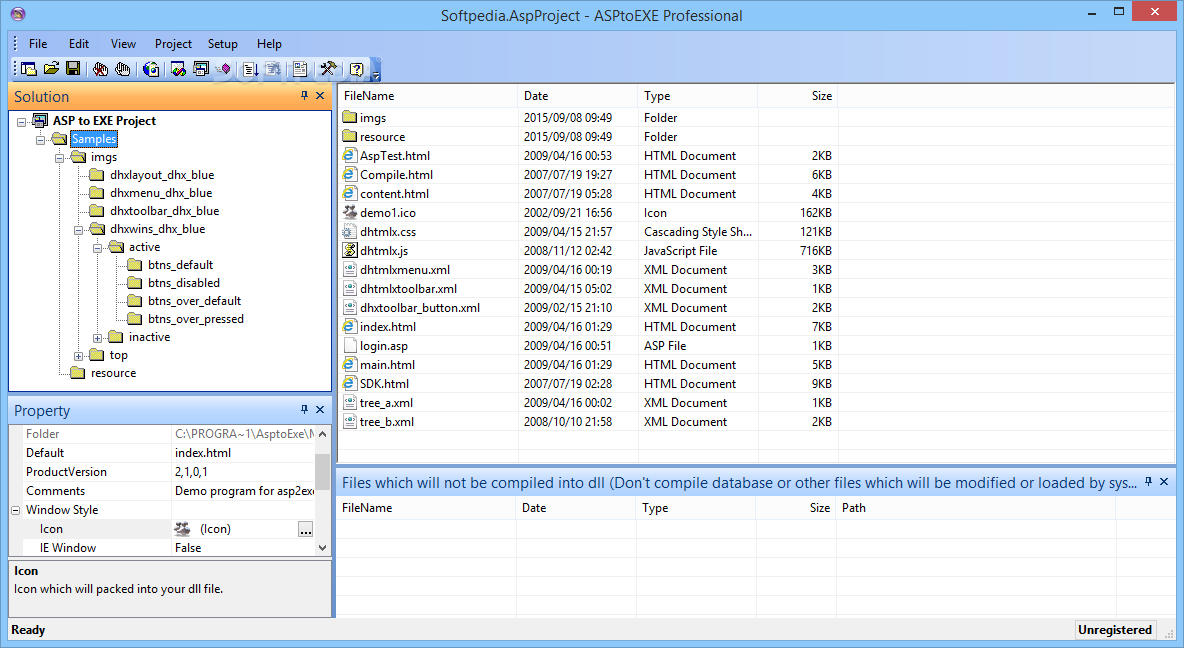Image resolution: width=1184 pixels, height=648 pixels.
Task: Select the Samples folder in tree
Action: [x=94, y=139]
